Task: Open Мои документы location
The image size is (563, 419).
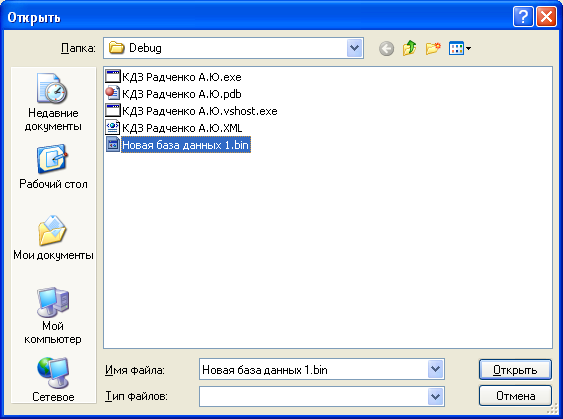Action: pos(53,238)
